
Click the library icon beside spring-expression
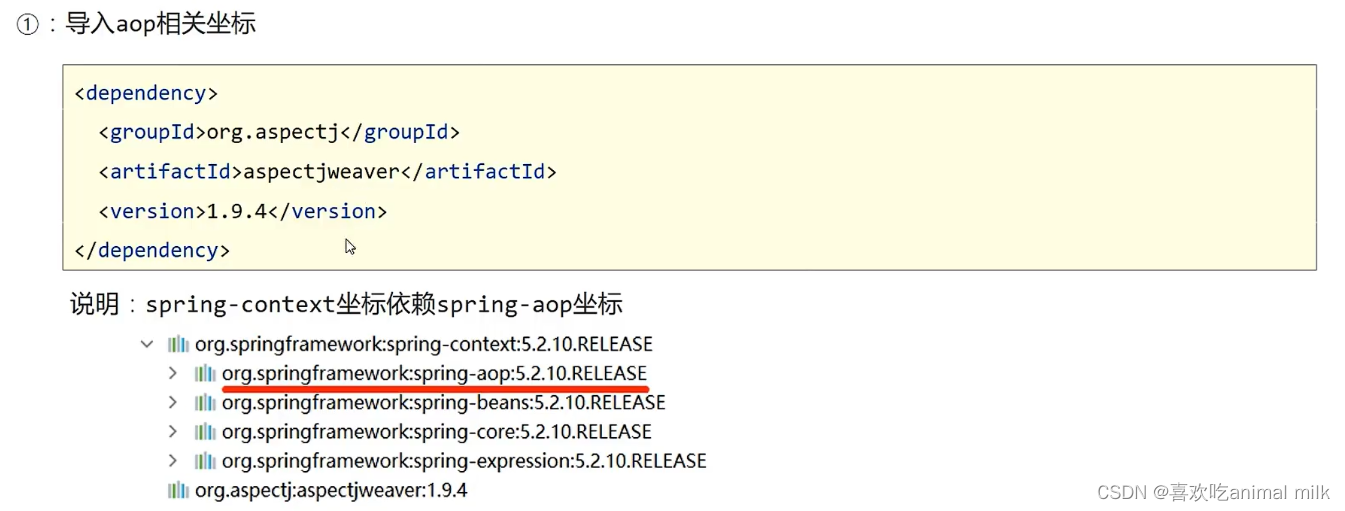point(205,461)
